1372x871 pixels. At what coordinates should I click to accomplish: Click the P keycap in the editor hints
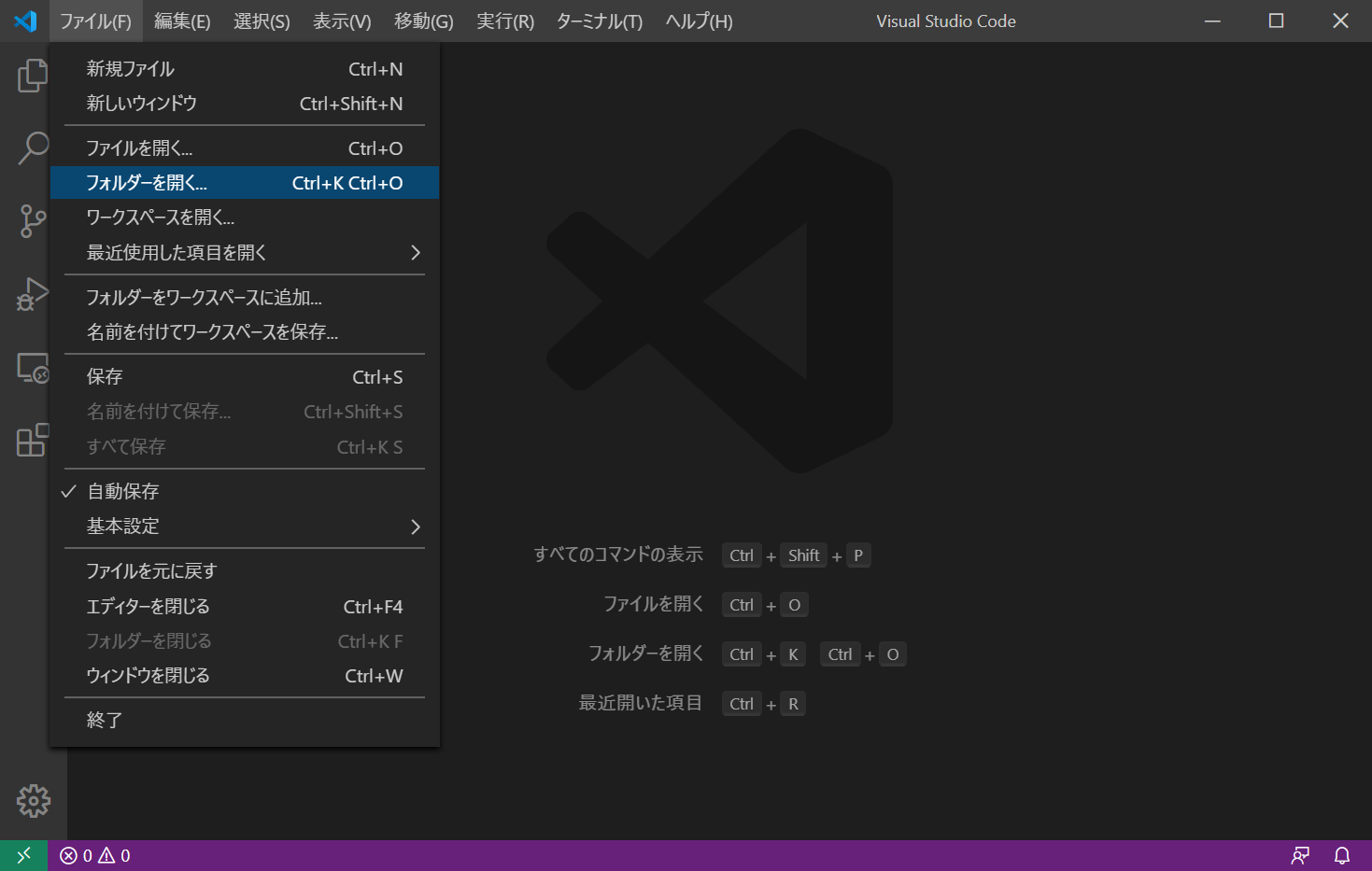(x=858, y=555)
